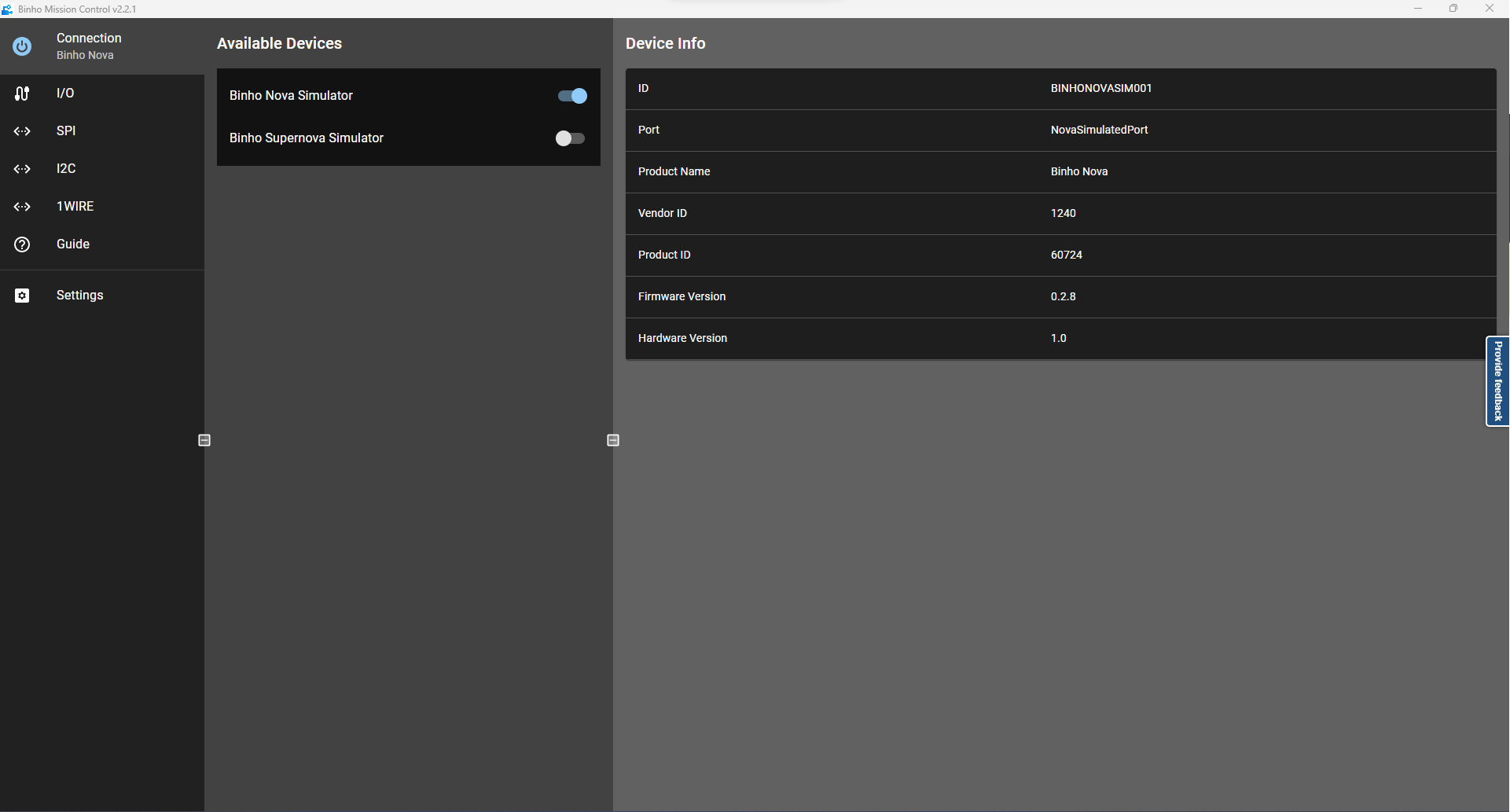Click the Product Name value Binho Nova
The width and height of the screenshot is (1510, 812).
[1079, 172]
